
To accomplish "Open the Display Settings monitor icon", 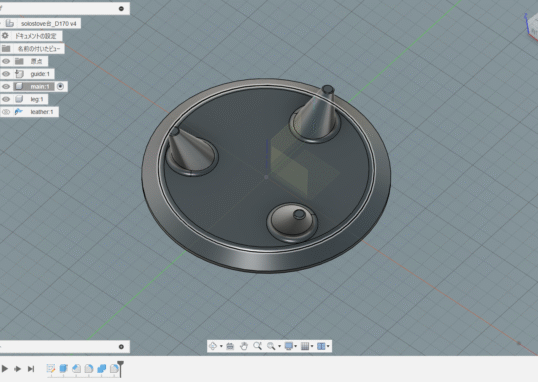I will tap(289, 346).
